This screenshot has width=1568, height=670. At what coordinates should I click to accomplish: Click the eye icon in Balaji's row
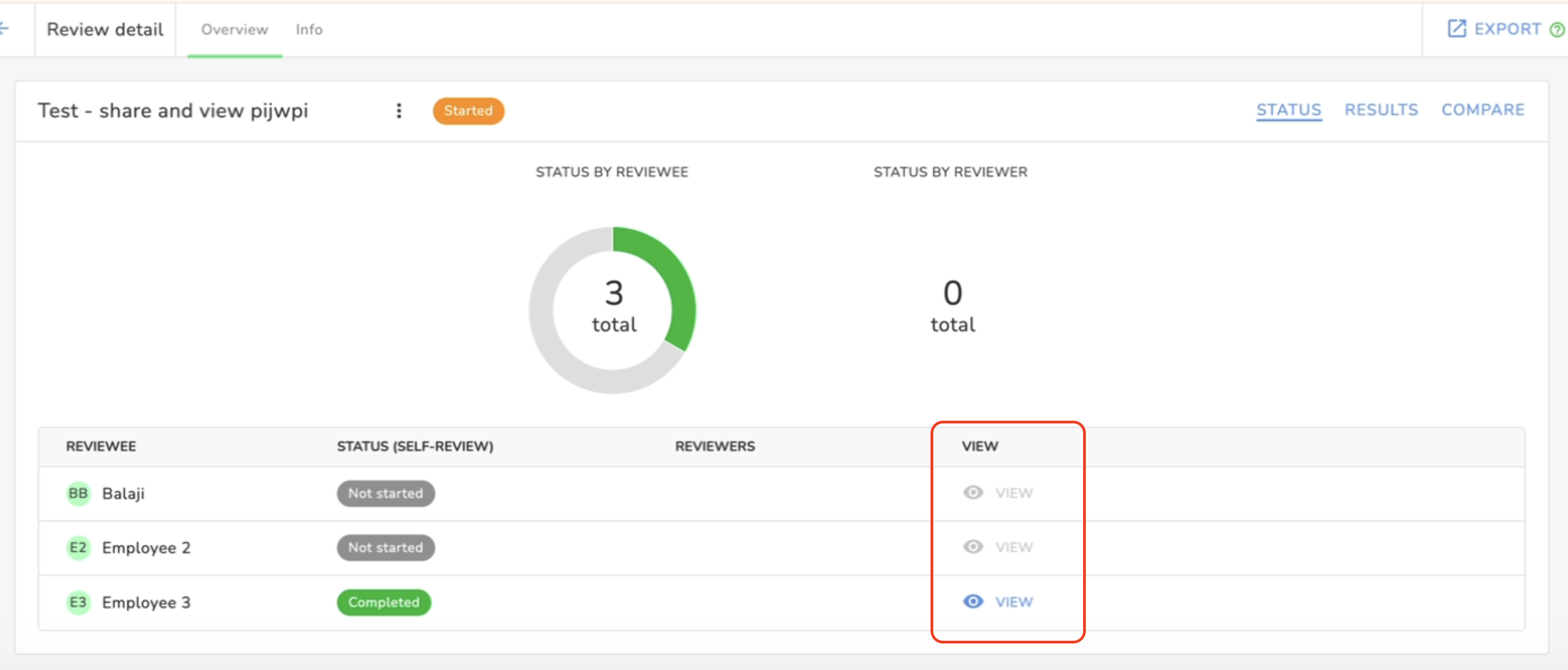point(973,493)
